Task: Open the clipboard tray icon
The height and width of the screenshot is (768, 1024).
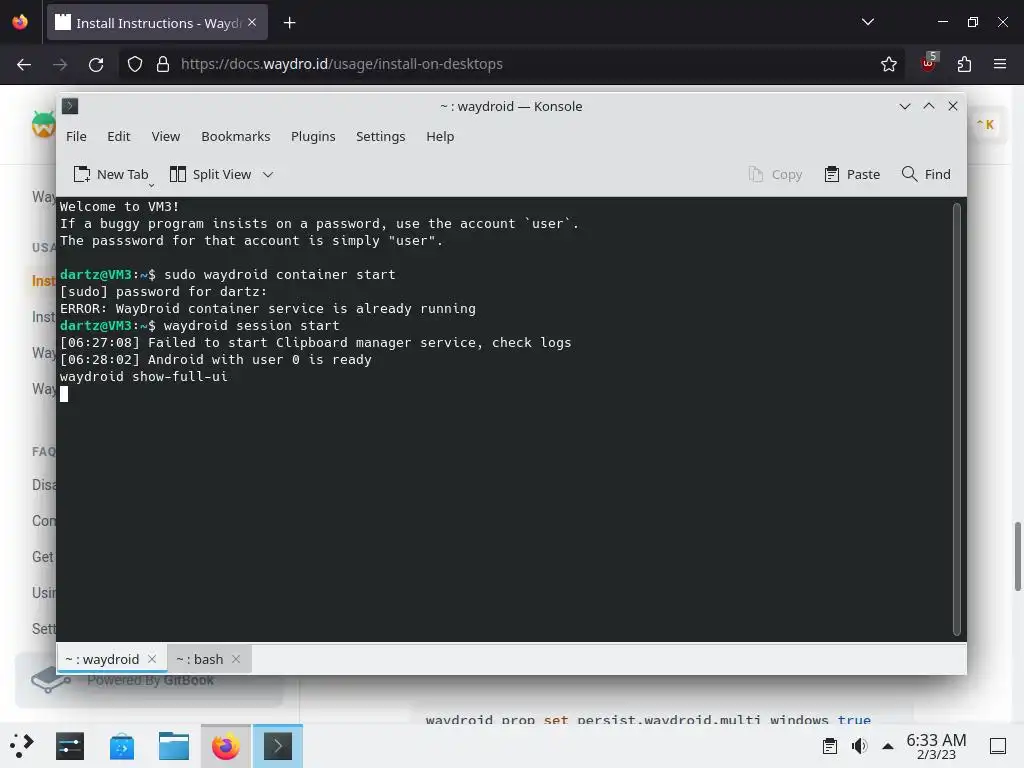Action: click(x=830, y=746)
